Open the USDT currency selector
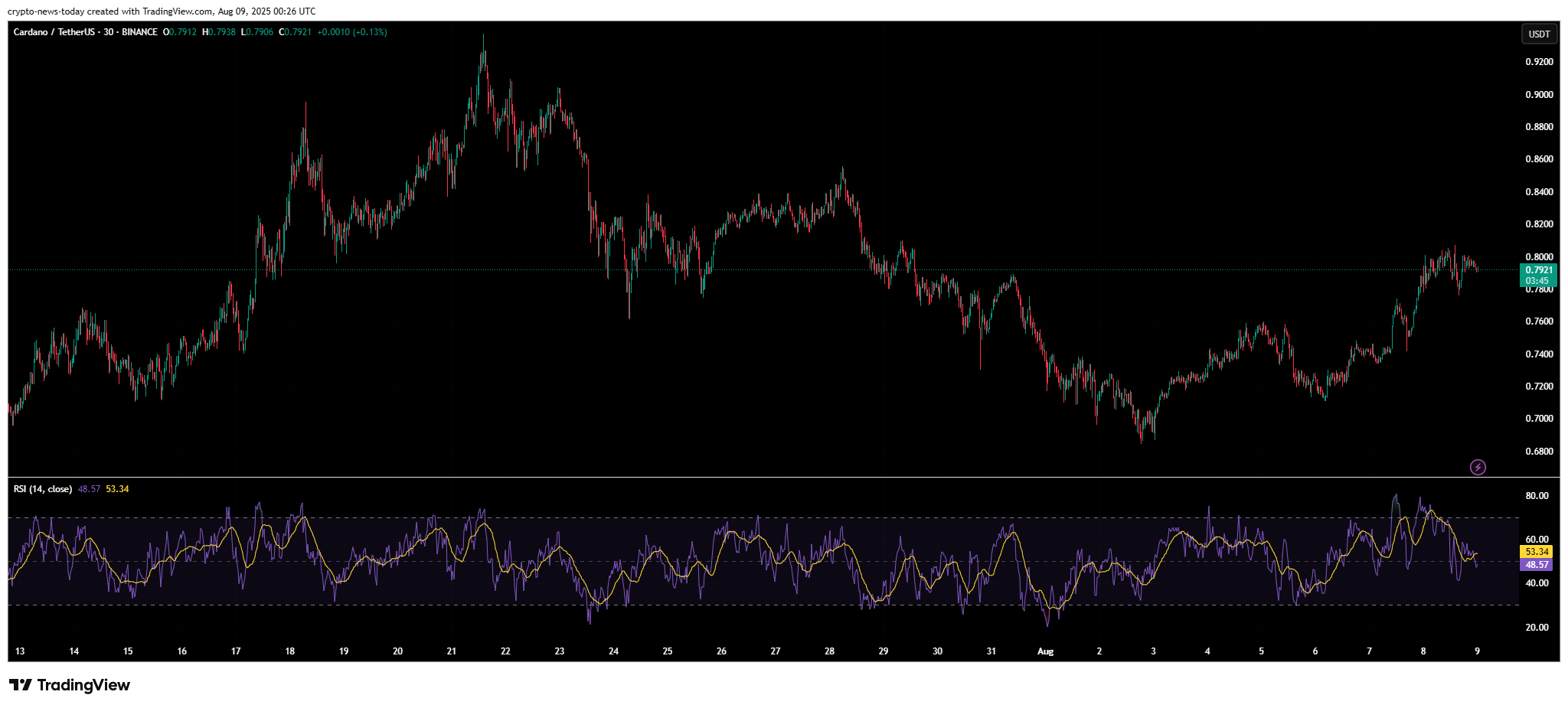The height and width of the screenshot is (708, 1568). [x=1539, y=34]
